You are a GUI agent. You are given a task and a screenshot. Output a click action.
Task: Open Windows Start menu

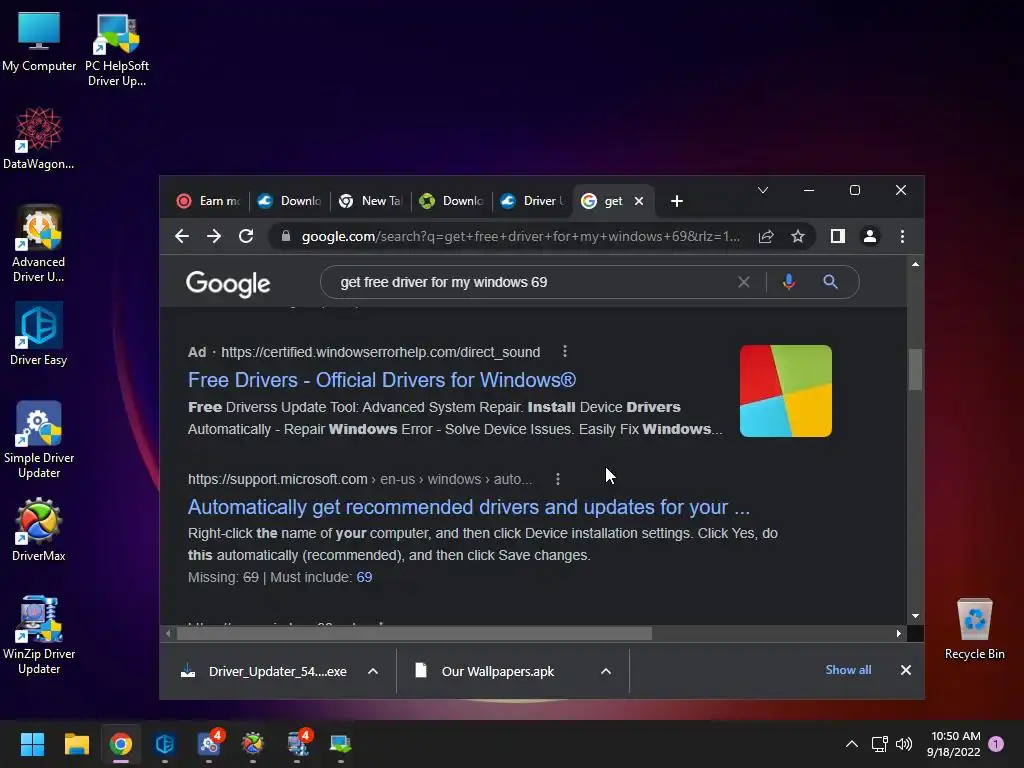32,744
